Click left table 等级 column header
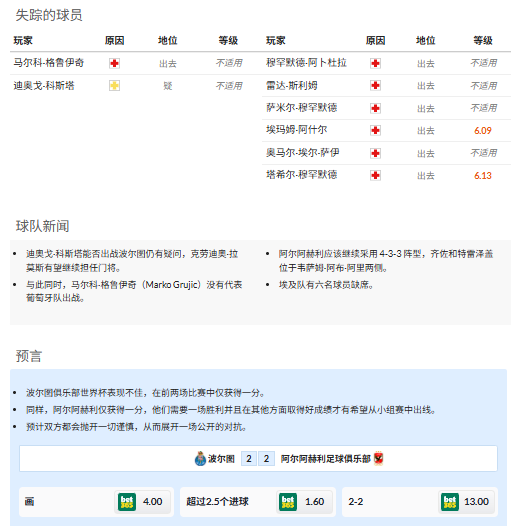The width and height of the screenshot is (511, 526). (x=228, y=41)
